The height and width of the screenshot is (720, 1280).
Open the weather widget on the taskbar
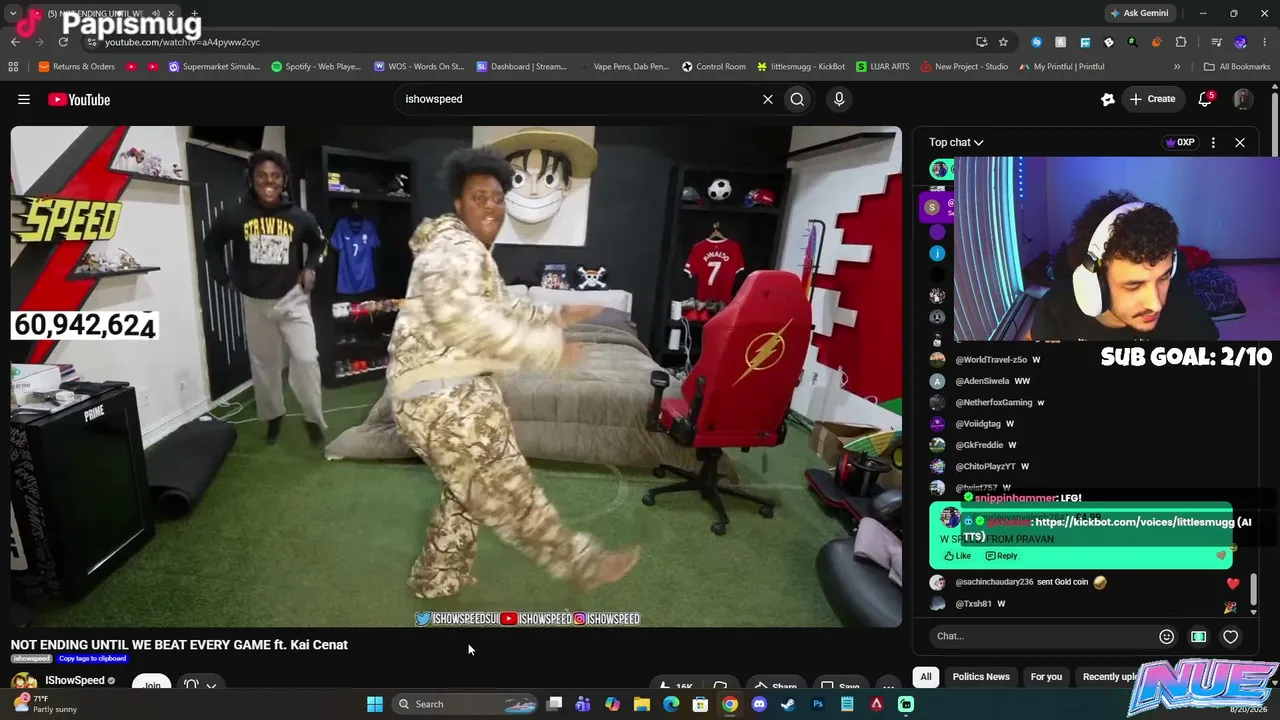46,704
